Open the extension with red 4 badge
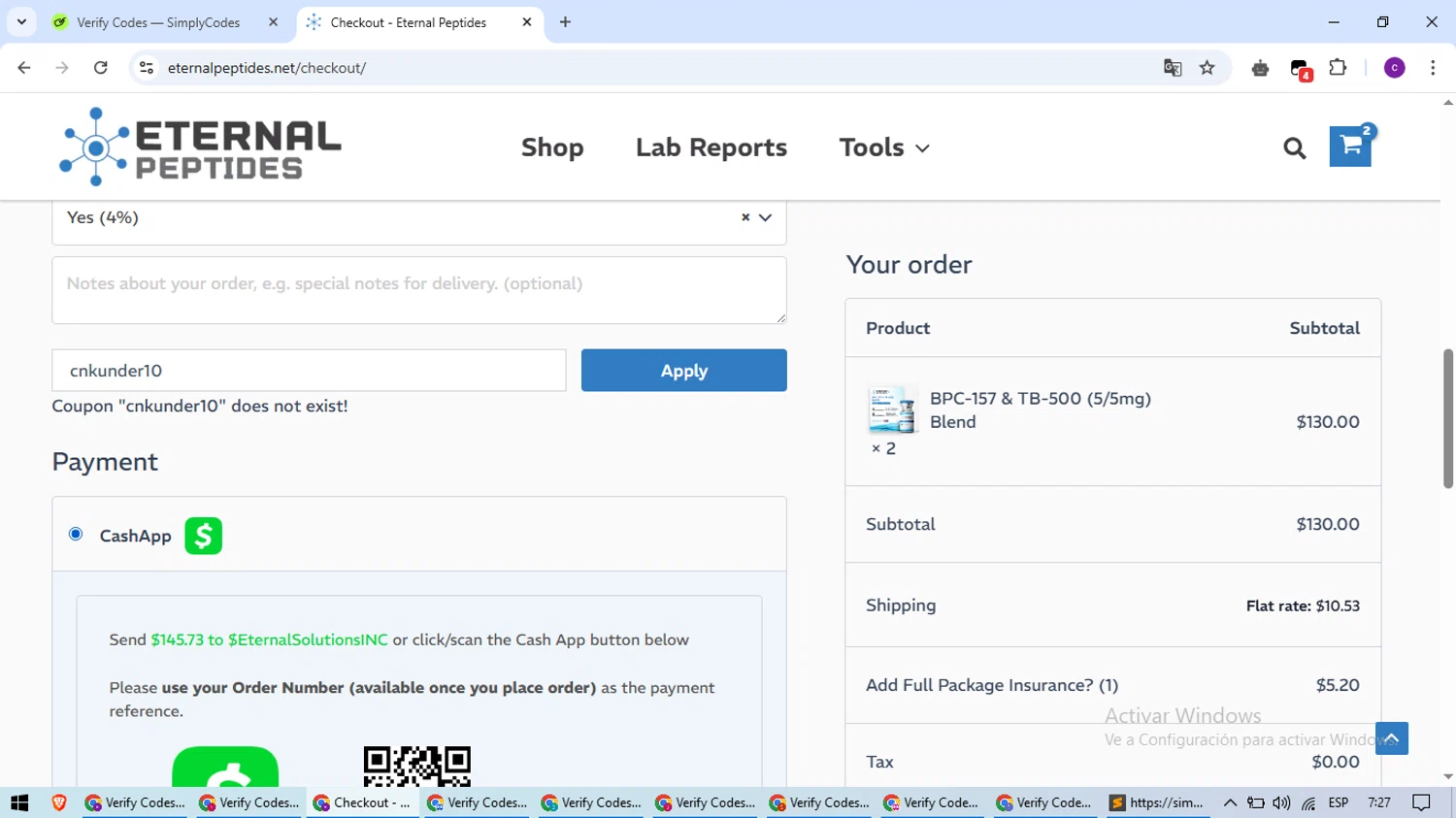The height and width of the screenshot is (818, 1456). [x=1301, y=69]
